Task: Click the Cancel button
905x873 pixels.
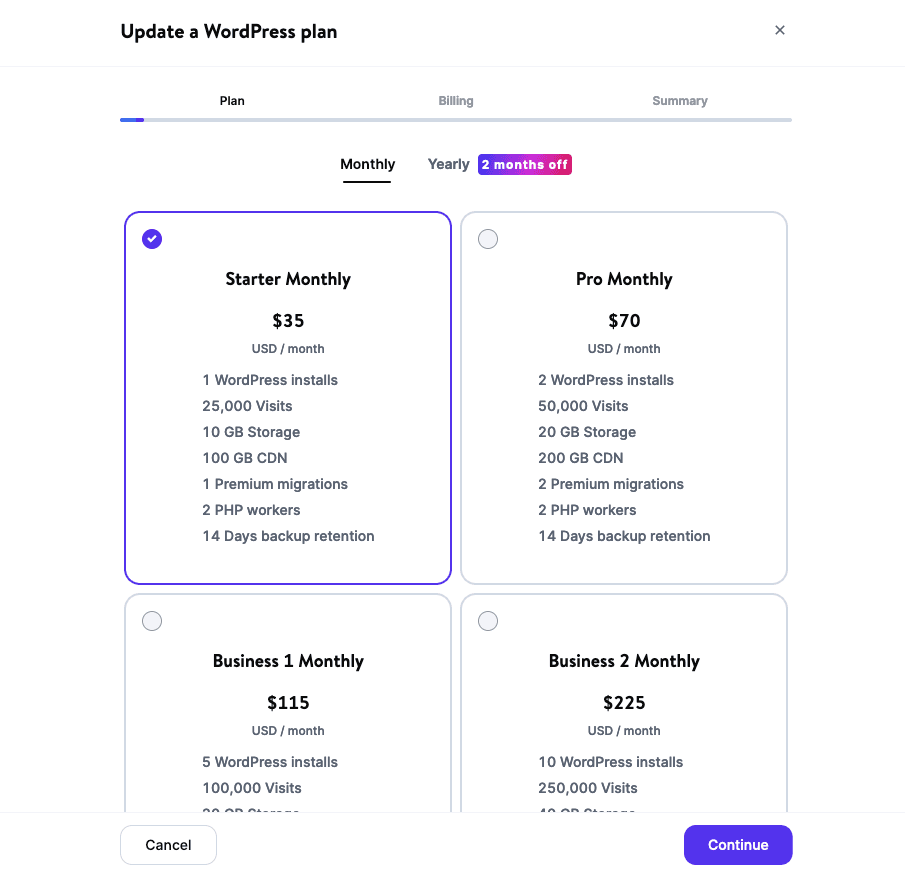Action: tap(168, 845)
